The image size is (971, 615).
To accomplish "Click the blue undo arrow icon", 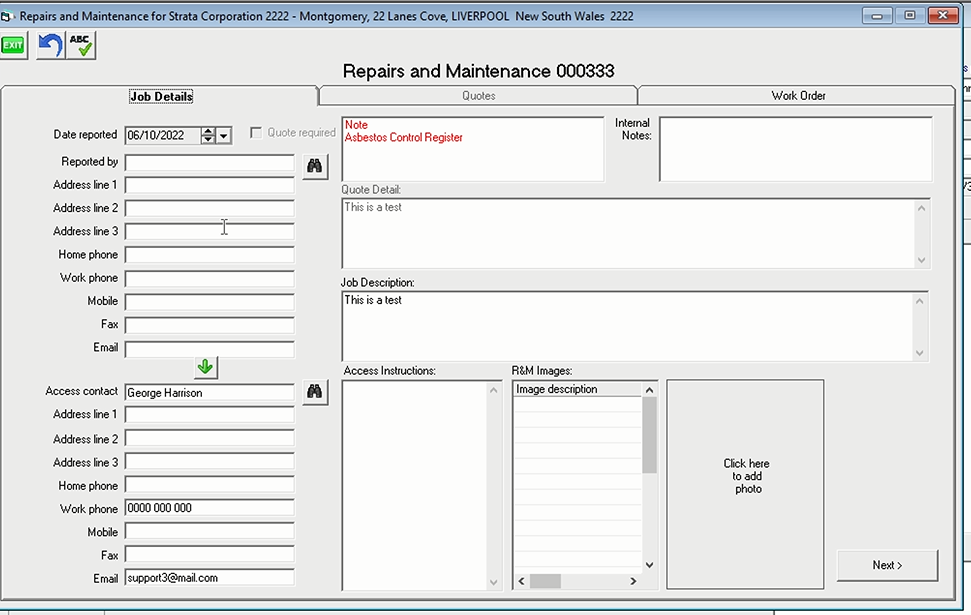I will 50,46.
